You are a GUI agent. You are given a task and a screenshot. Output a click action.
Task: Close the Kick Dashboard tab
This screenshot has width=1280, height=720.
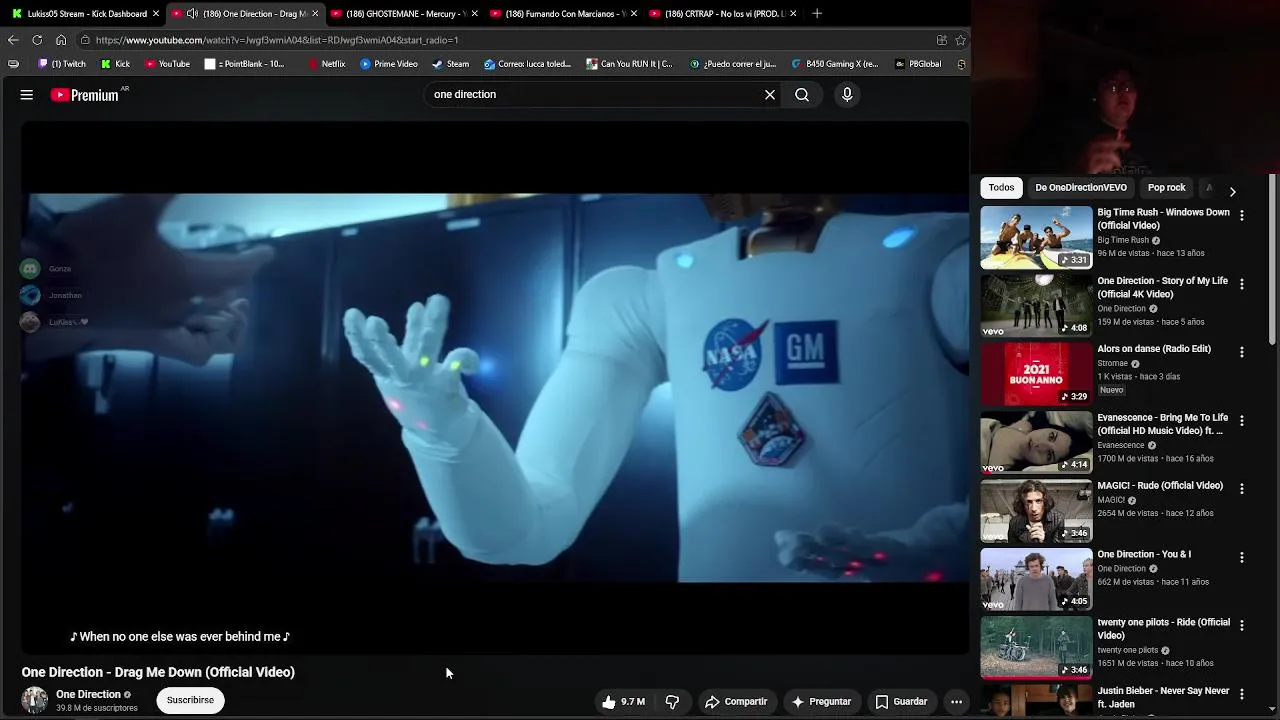(x=156, y=14)
